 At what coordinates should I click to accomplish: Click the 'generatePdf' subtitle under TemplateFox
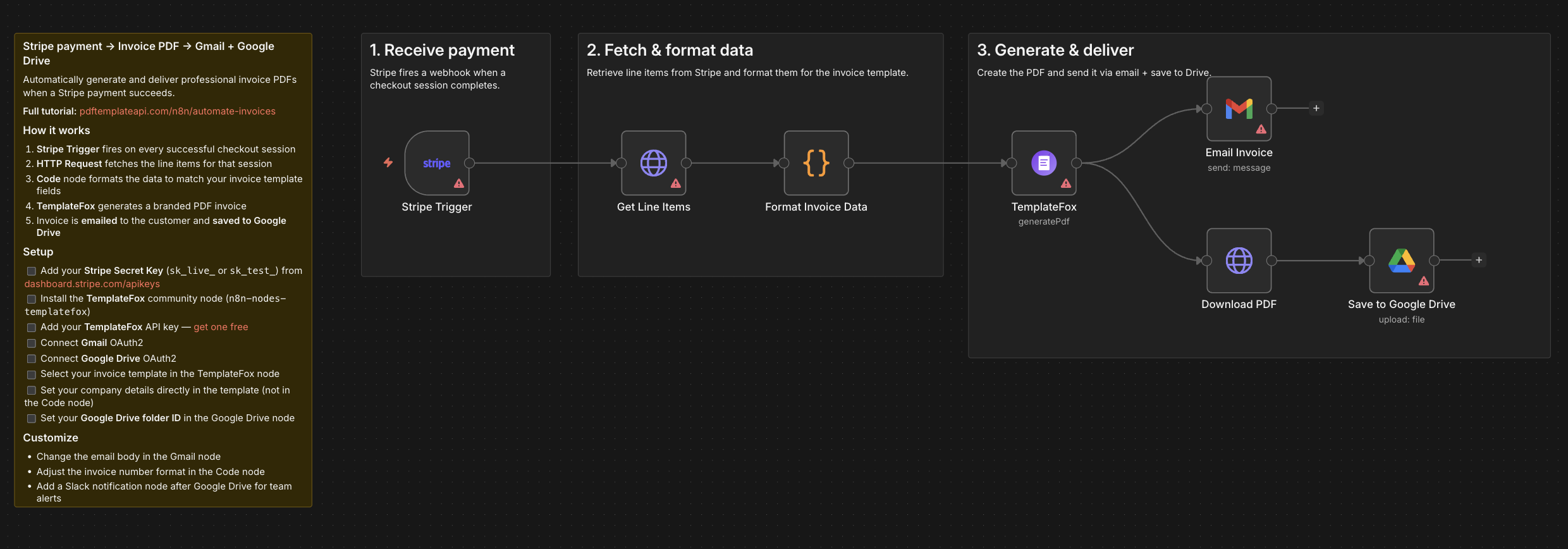1044,221
